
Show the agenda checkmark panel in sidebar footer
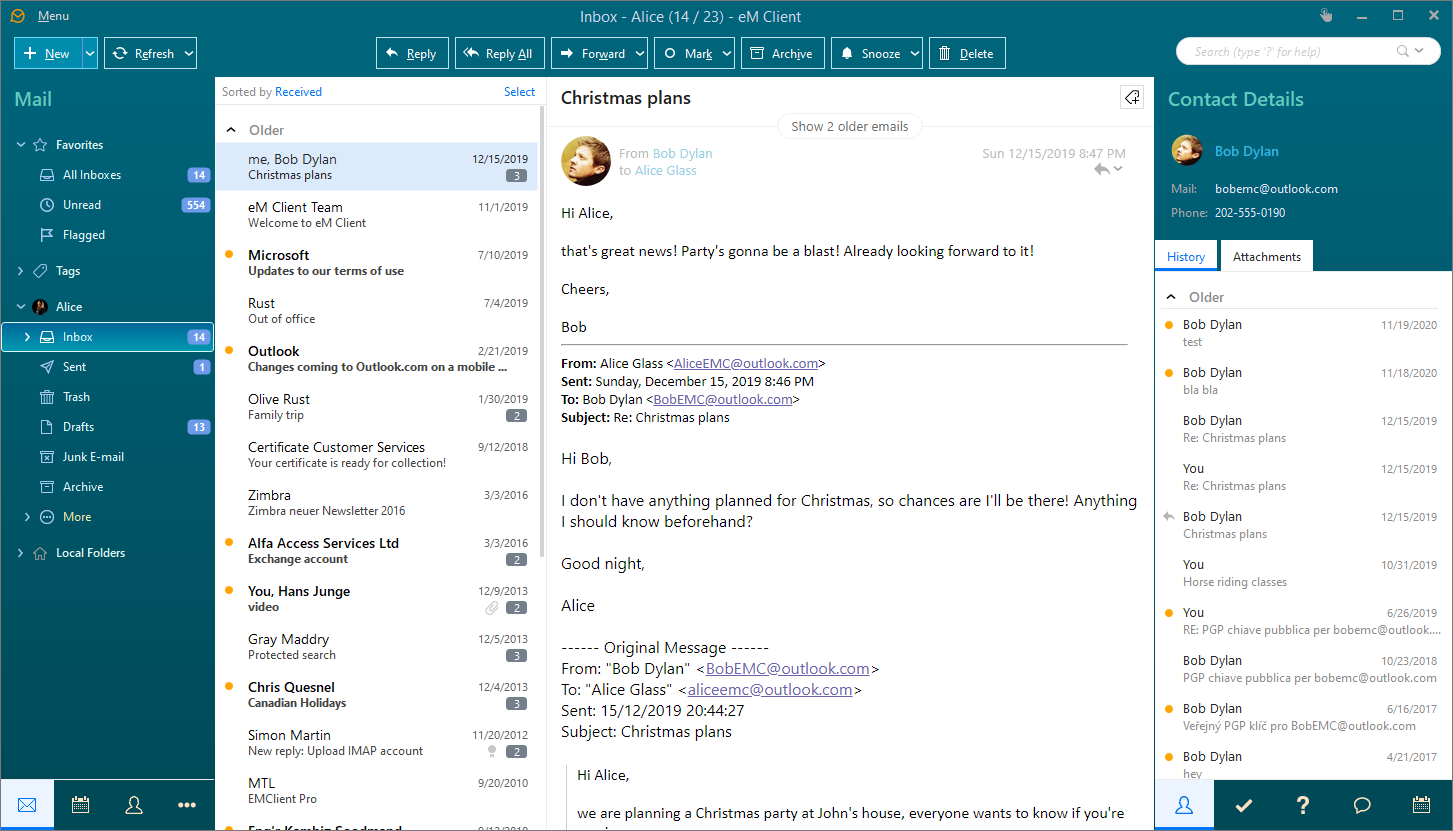coord(1243,805)
